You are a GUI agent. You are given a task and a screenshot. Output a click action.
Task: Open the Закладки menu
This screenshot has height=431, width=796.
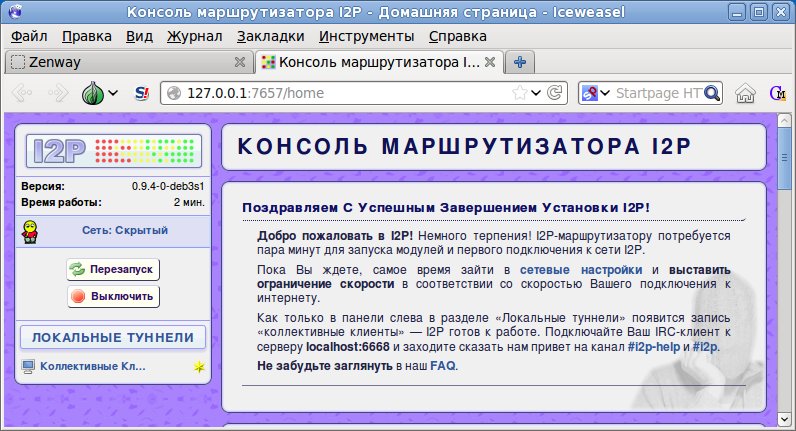[271, 36]
